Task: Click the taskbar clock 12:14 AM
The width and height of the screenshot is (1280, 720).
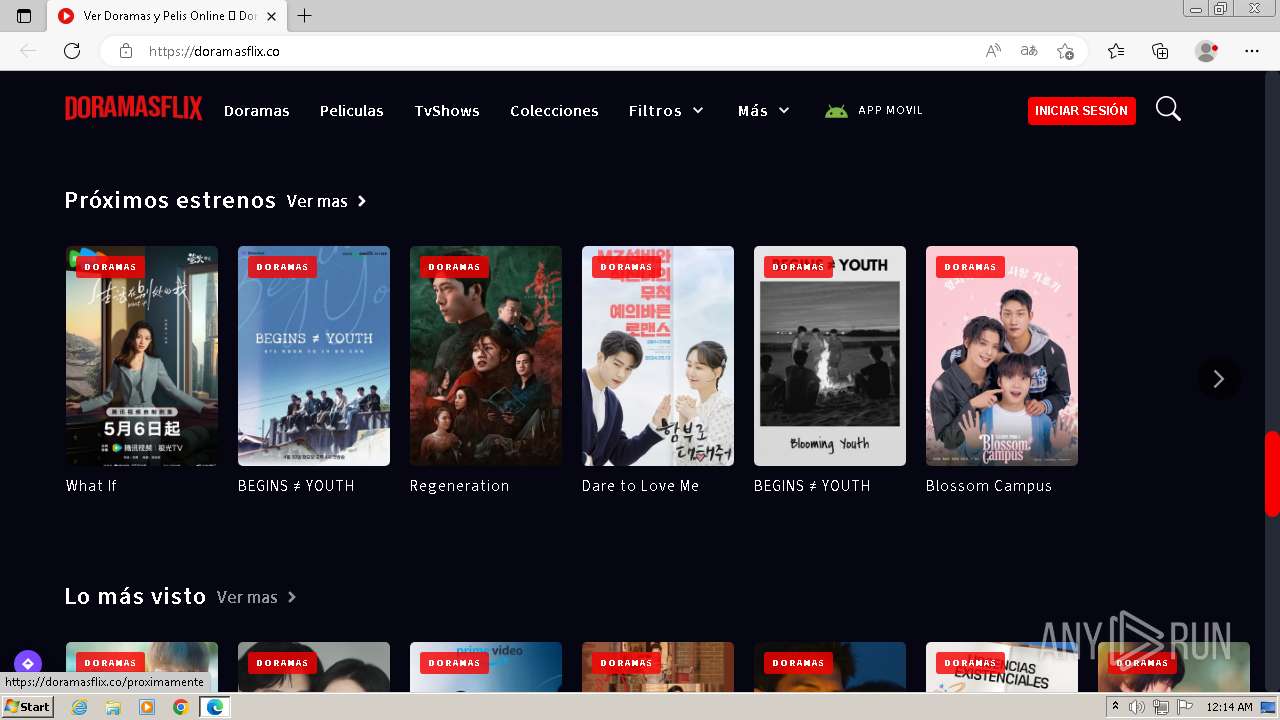Action: pyautogui.click(x=1229, y=707)
